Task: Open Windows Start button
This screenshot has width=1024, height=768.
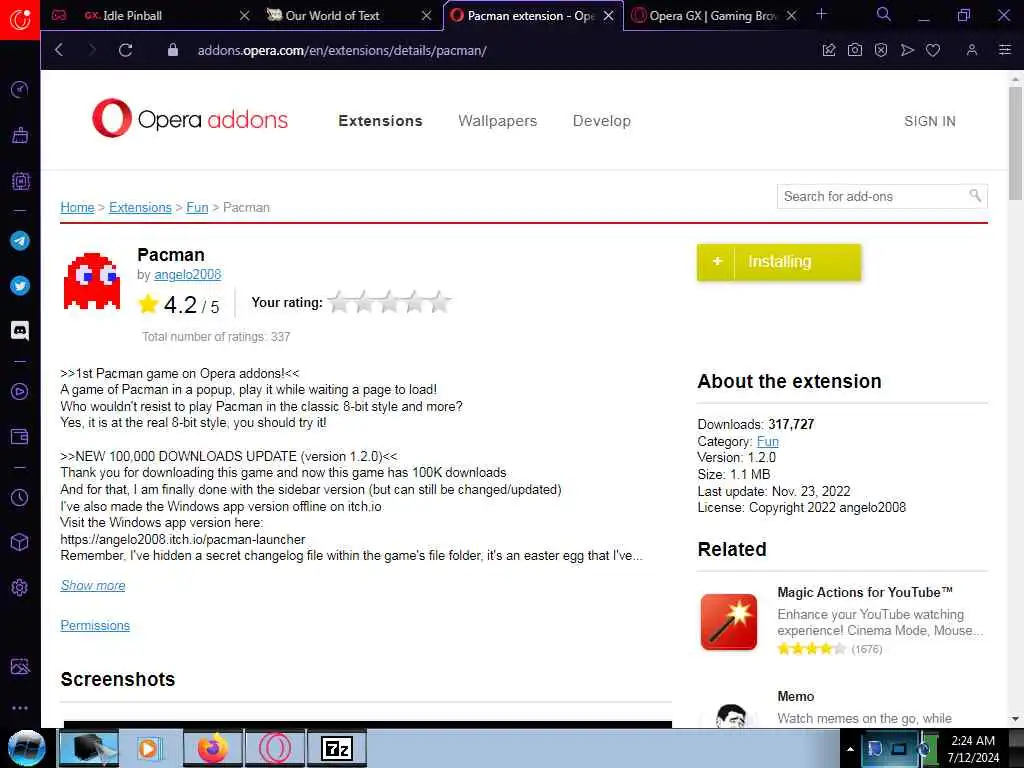Action: click(x=26, y=748)
